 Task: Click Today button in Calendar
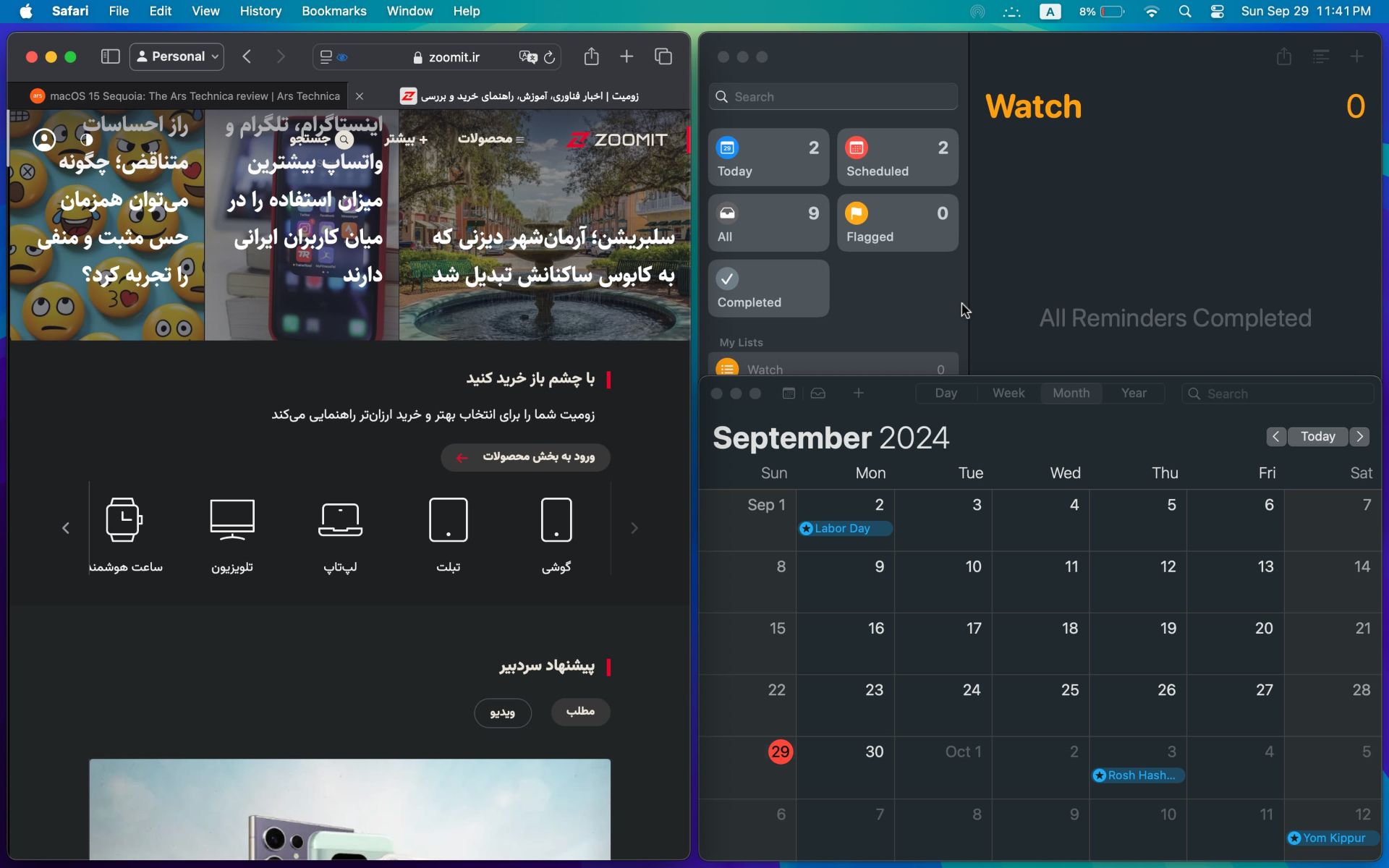(x=1318, y=436)
